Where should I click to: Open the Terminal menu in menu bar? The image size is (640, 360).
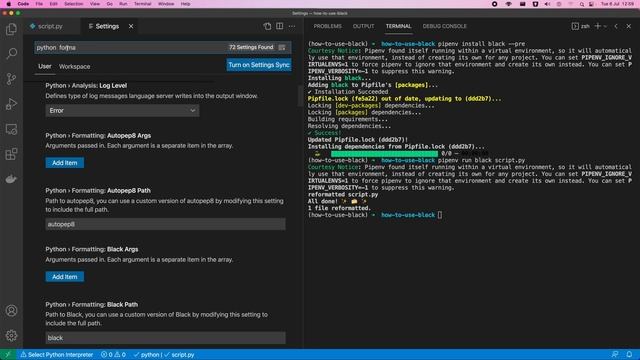[x=142, y=4]
